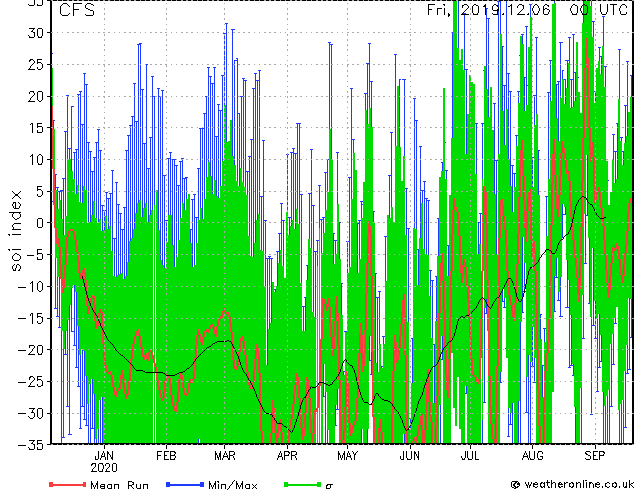Click the 'Mean Run' legend label
This screenshot has width=634, height=490.
pos(119,485)
